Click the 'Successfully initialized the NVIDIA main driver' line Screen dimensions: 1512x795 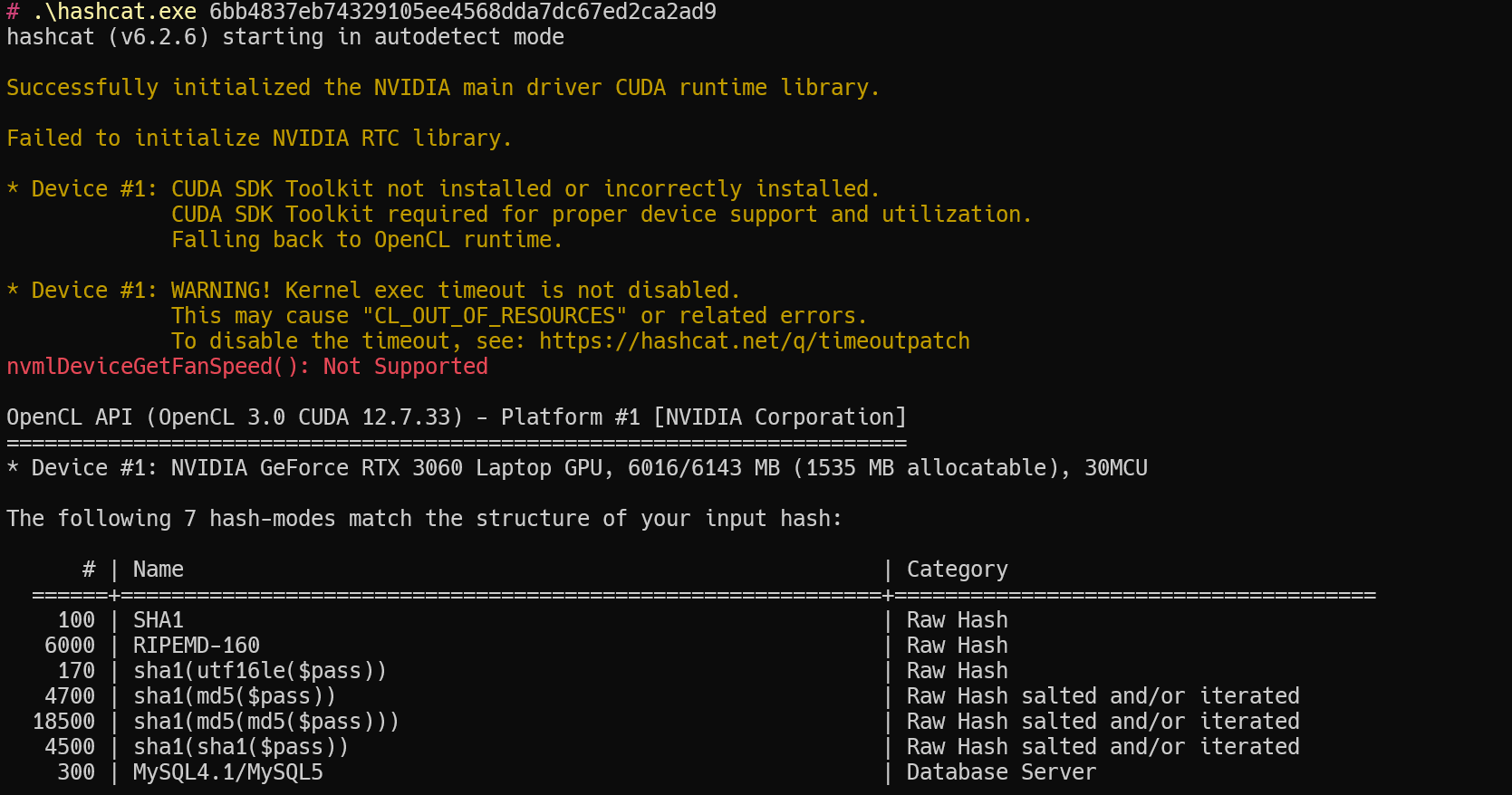[443, 88]
